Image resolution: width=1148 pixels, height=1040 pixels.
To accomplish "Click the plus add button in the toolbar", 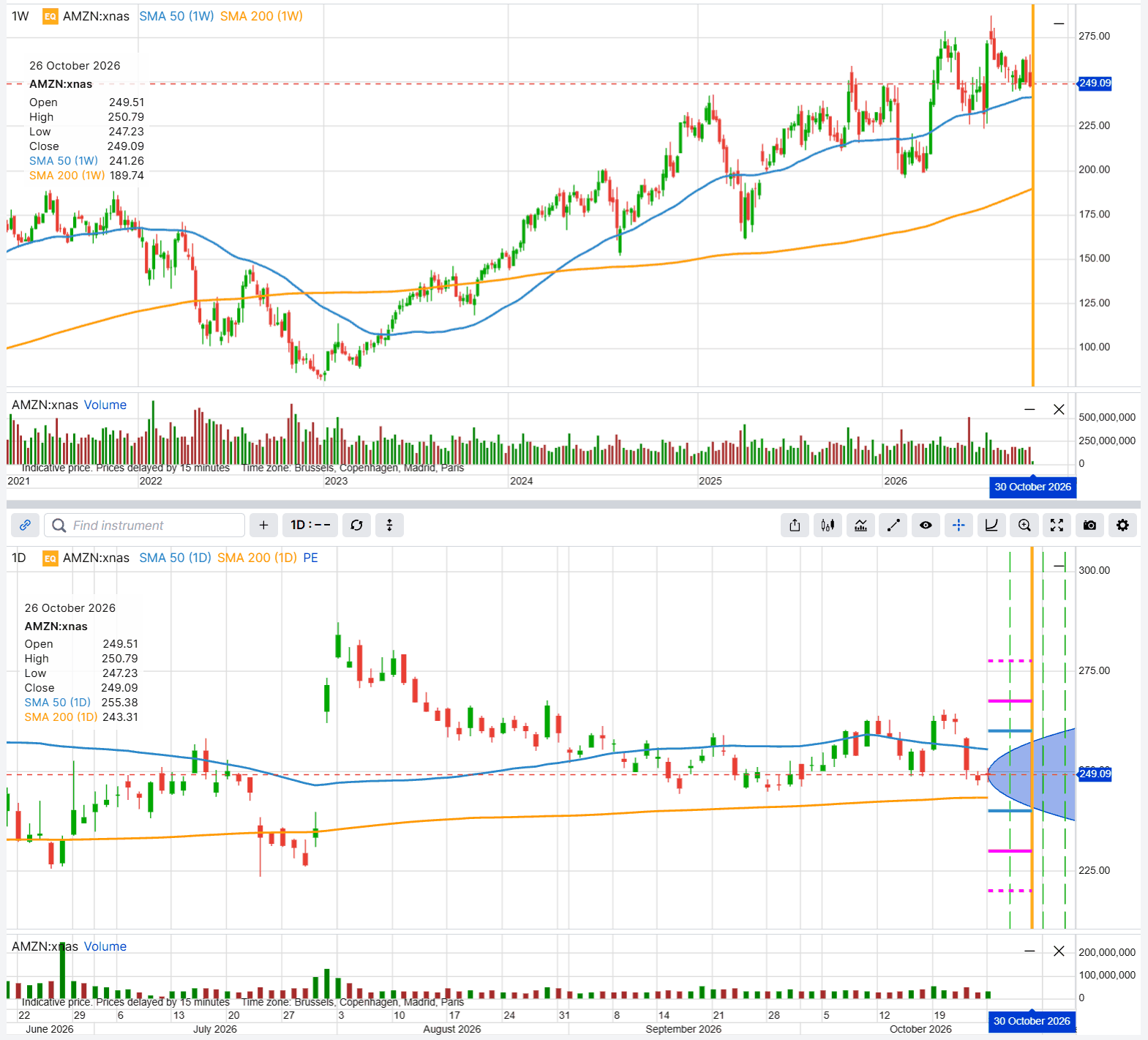I will coord(263,525).
